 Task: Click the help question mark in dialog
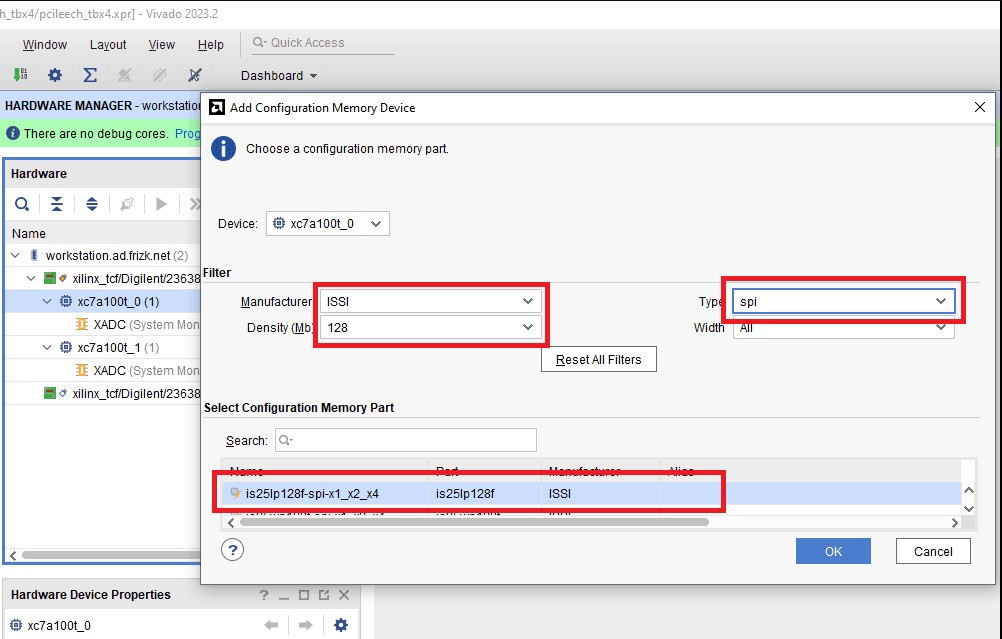pos(233,550)
